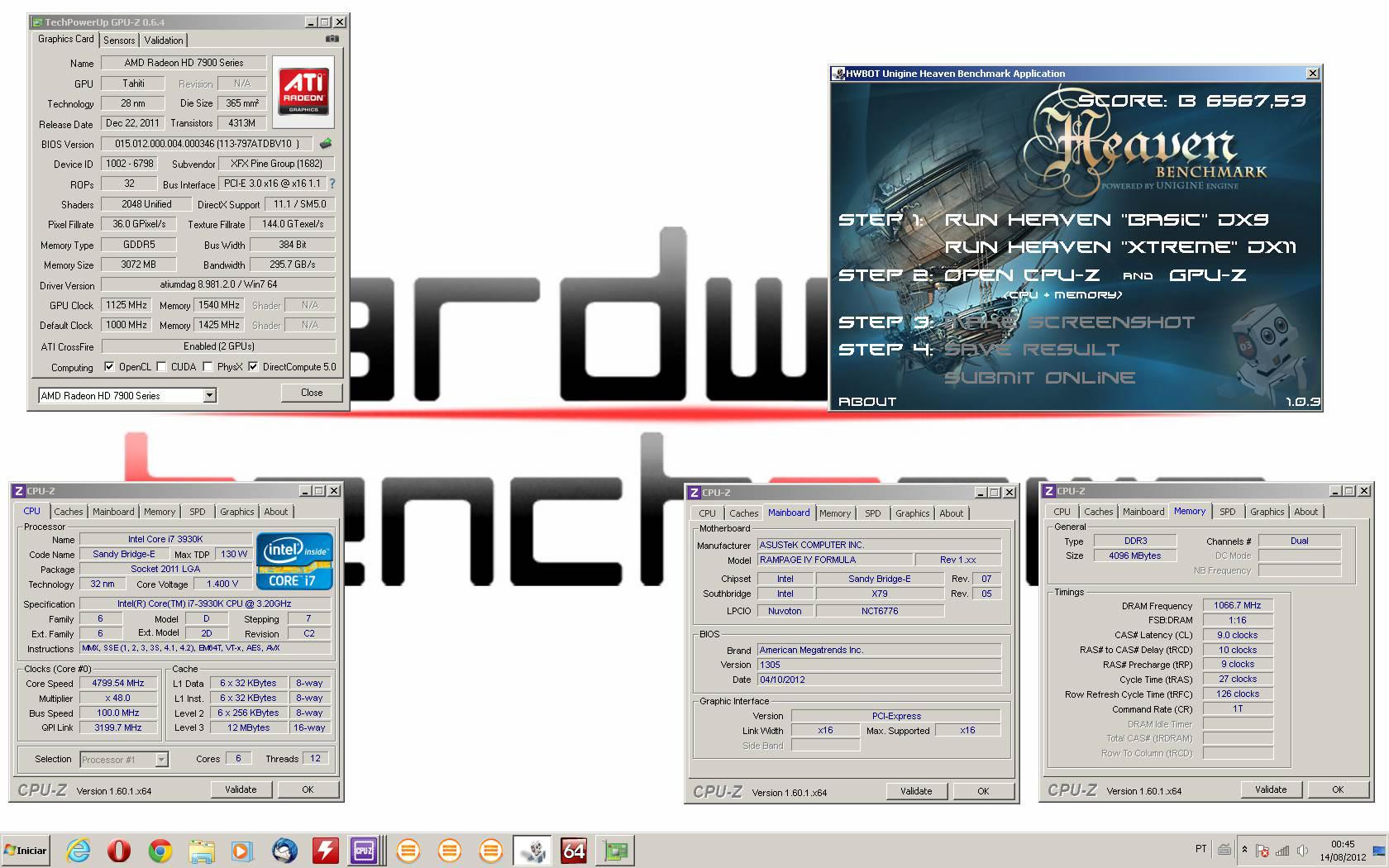Image resolution: width=1389 pixels, height=868 pixels.
Task: Open Internet Explorer from the taskbar
Action: click(x=78, y=850)
